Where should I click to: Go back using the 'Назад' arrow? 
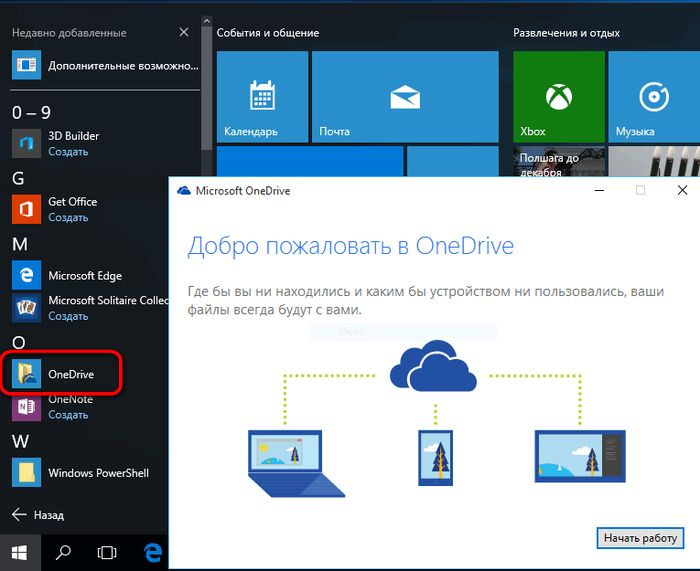(x=38, y=515)
